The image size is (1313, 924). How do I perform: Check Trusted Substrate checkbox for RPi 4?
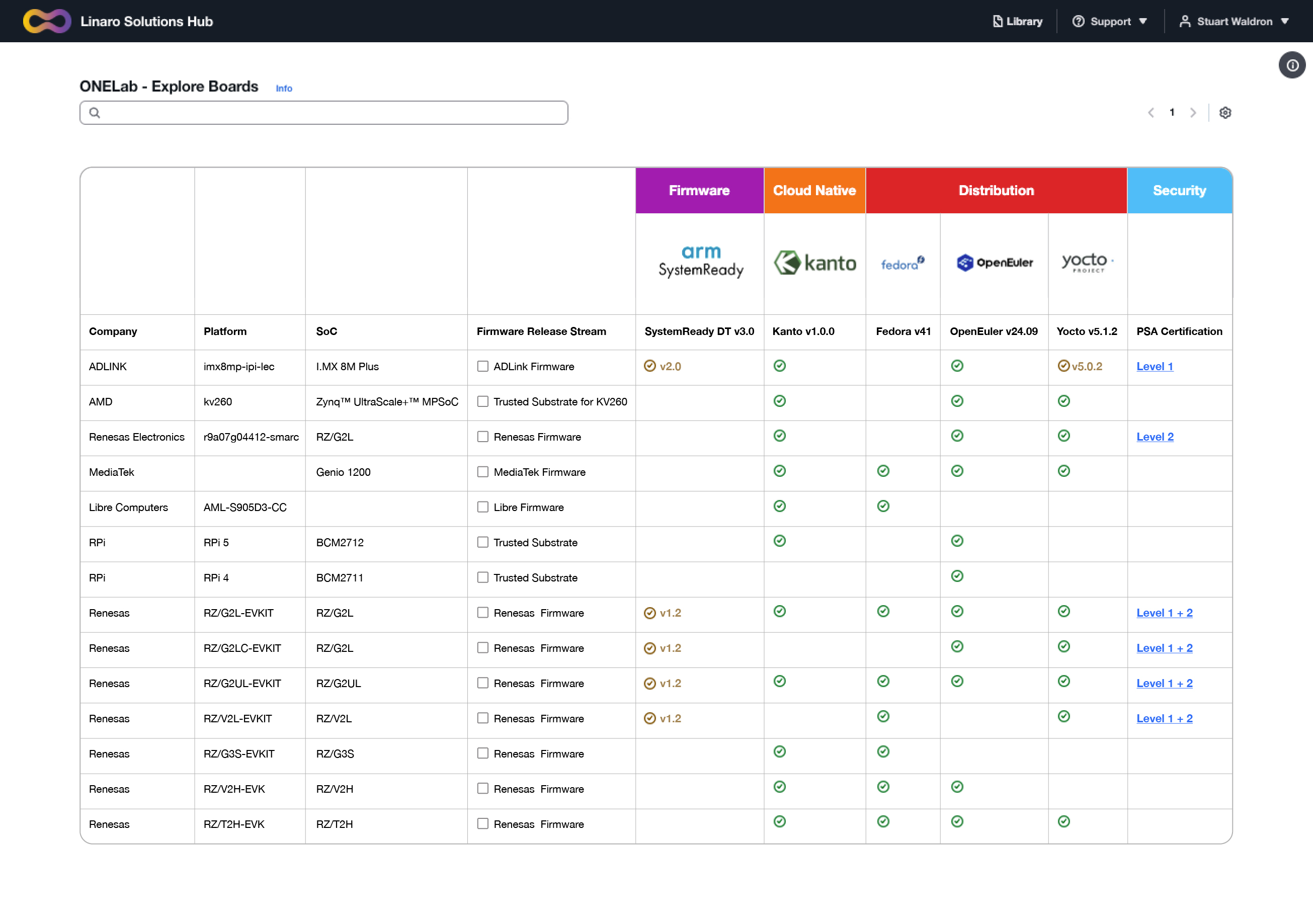(482, 577)
